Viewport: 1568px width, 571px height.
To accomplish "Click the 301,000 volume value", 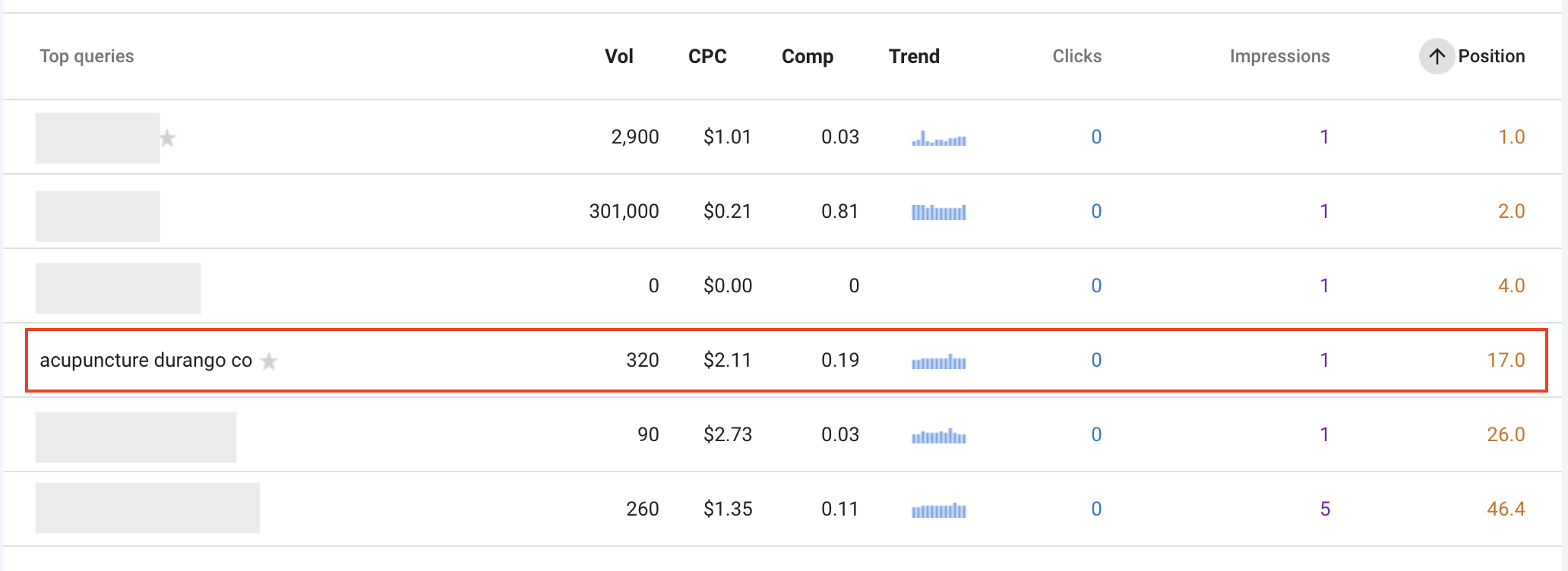I will click(624, 211).
